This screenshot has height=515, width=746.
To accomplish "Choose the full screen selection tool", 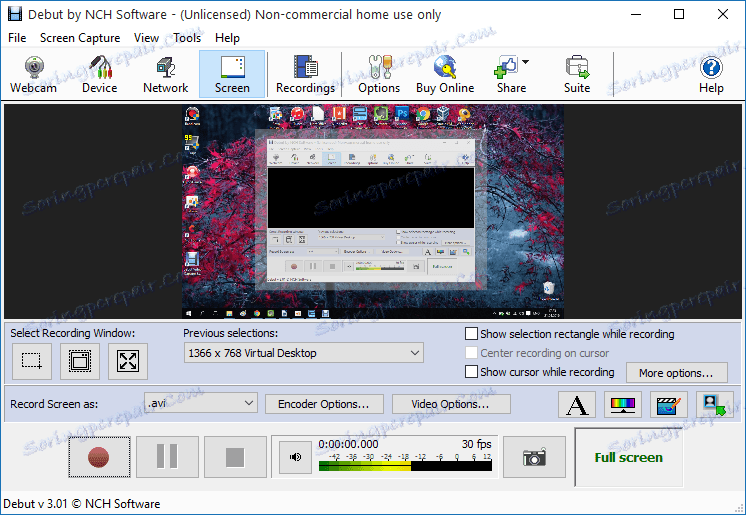I will pos(128,361).
